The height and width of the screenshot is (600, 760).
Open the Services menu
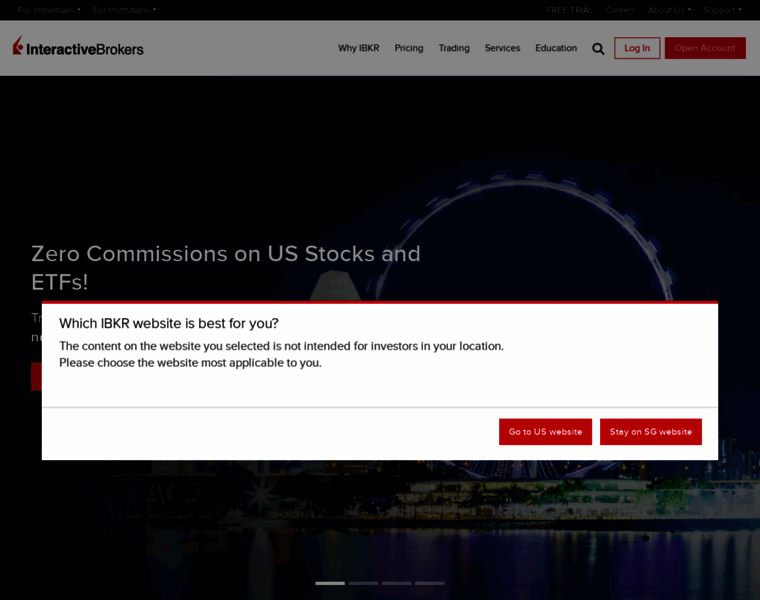(x=502, y=48)
